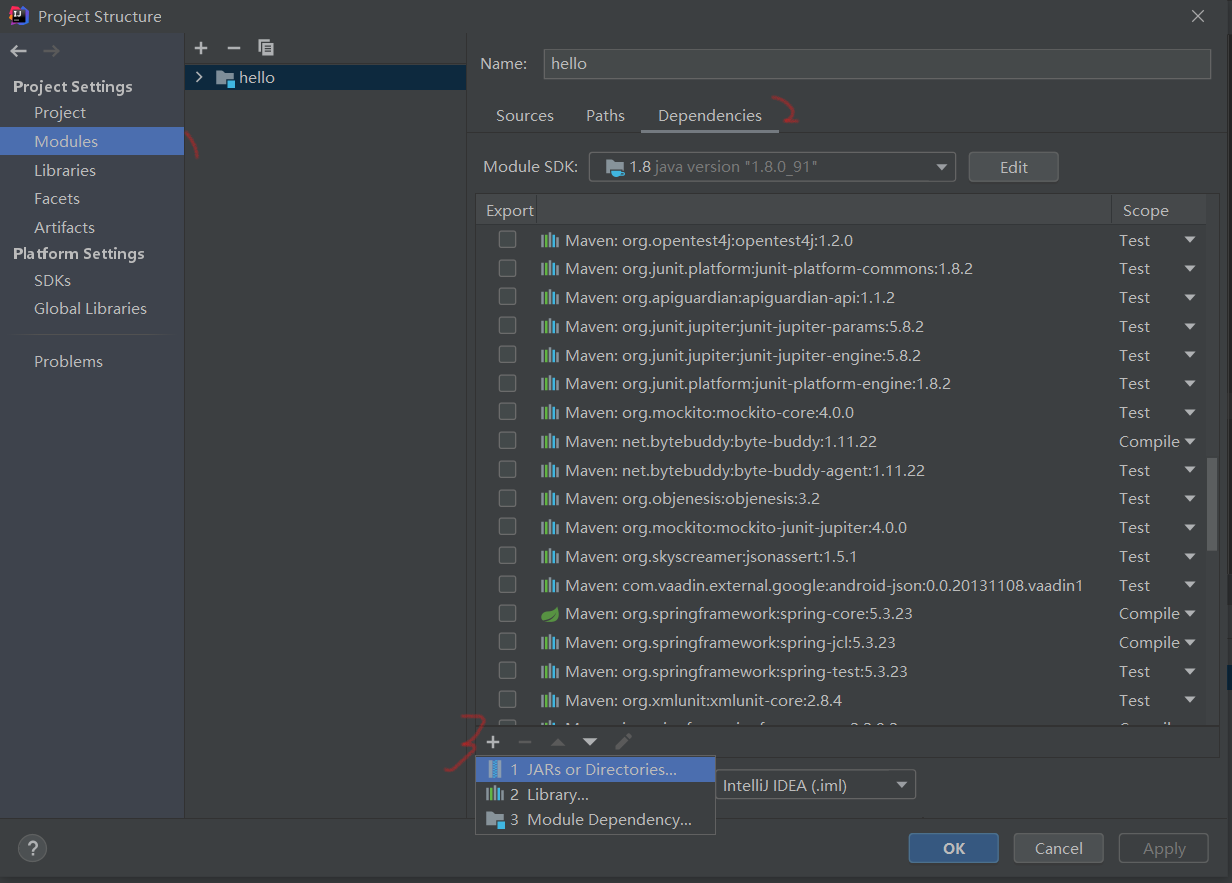The image size is (1232, 883).
Task: Choose Module Dependency... from popup menu
Action: coord(595,820)
